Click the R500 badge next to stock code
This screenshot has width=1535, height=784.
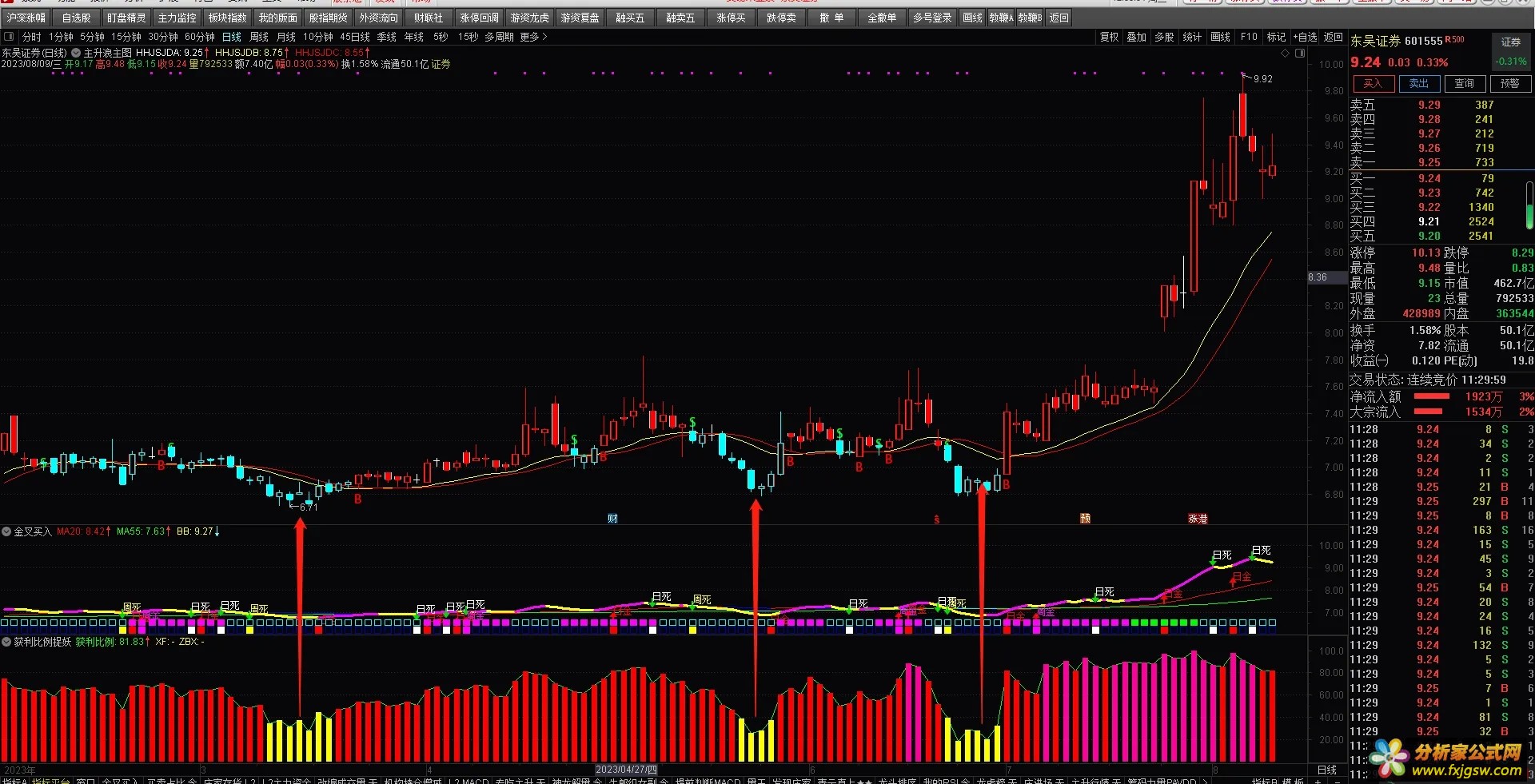tap(1455, 39)
